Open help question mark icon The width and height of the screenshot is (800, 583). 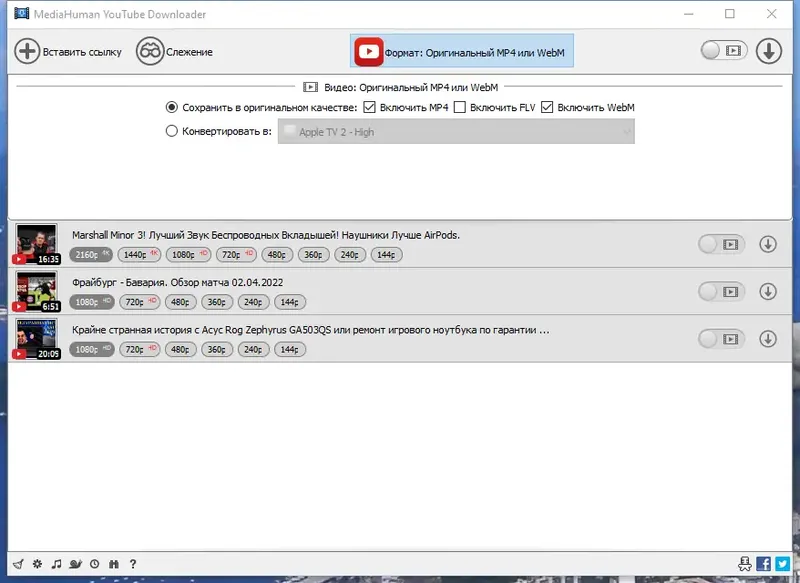133,564
